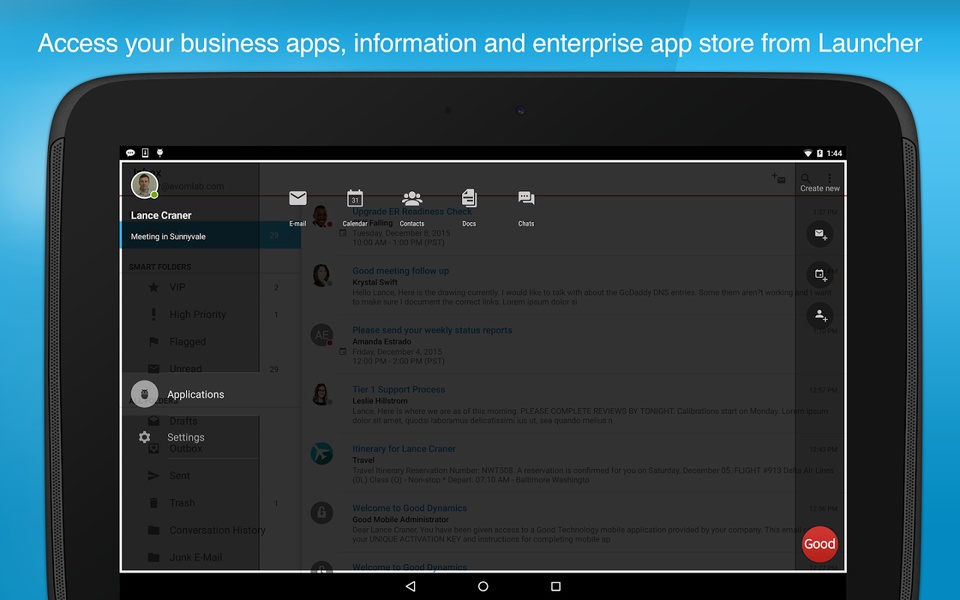Open the Chats launcher icon

pos(526,198)
